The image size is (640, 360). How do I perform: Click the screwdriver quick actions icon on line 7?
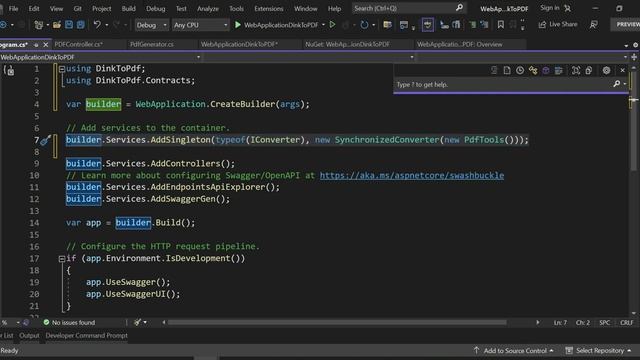coord(45,140)
